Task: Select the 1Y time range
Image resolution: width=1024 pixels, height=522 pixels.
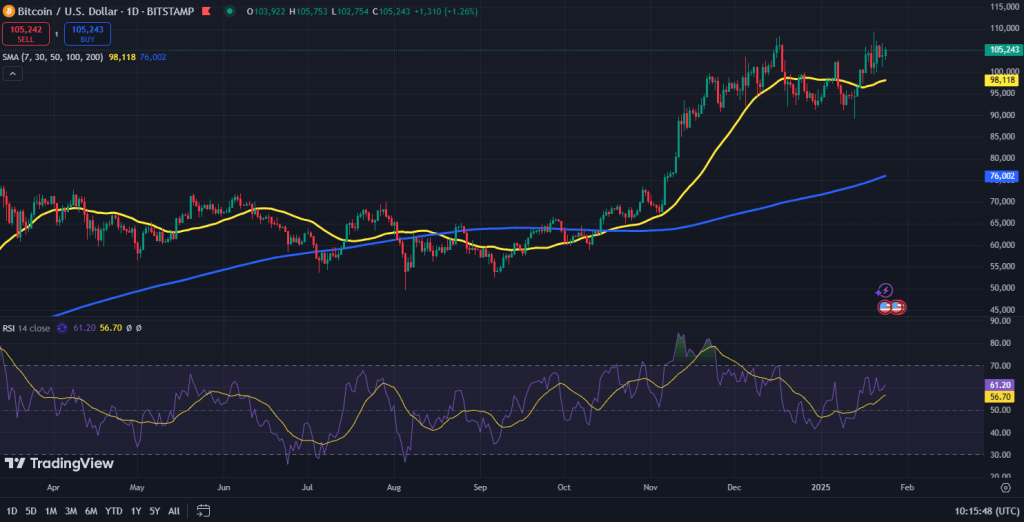Action: pyautogui.click(x=136, y=511)
